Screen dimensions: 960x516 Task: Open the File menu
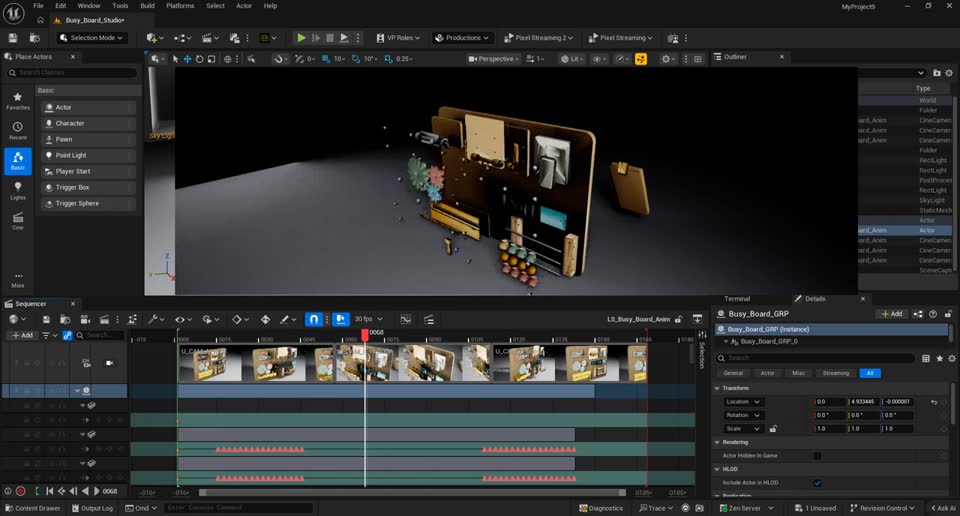[38, 6]
